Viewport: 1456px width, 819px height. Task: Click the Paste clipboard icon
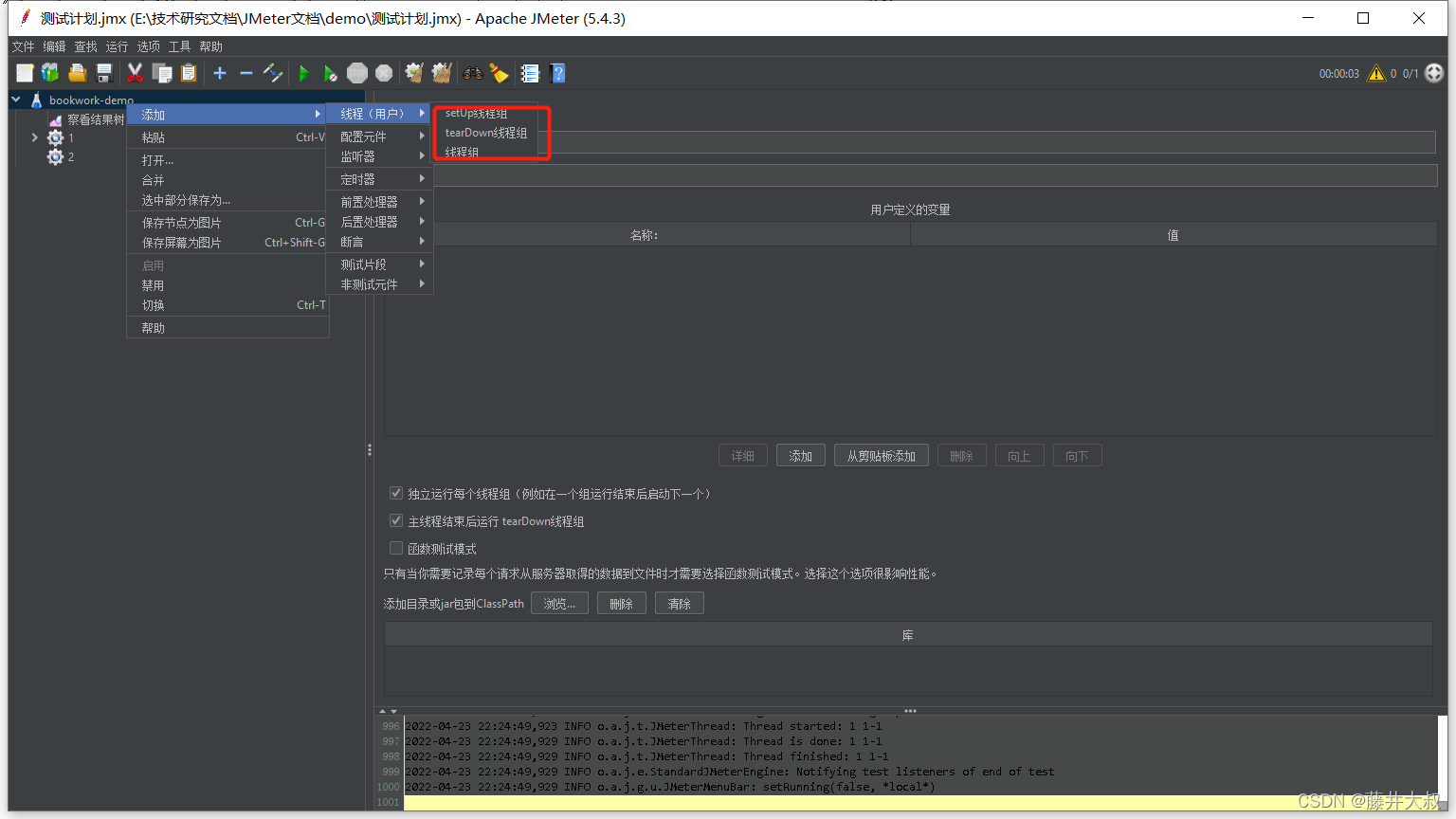189,73
